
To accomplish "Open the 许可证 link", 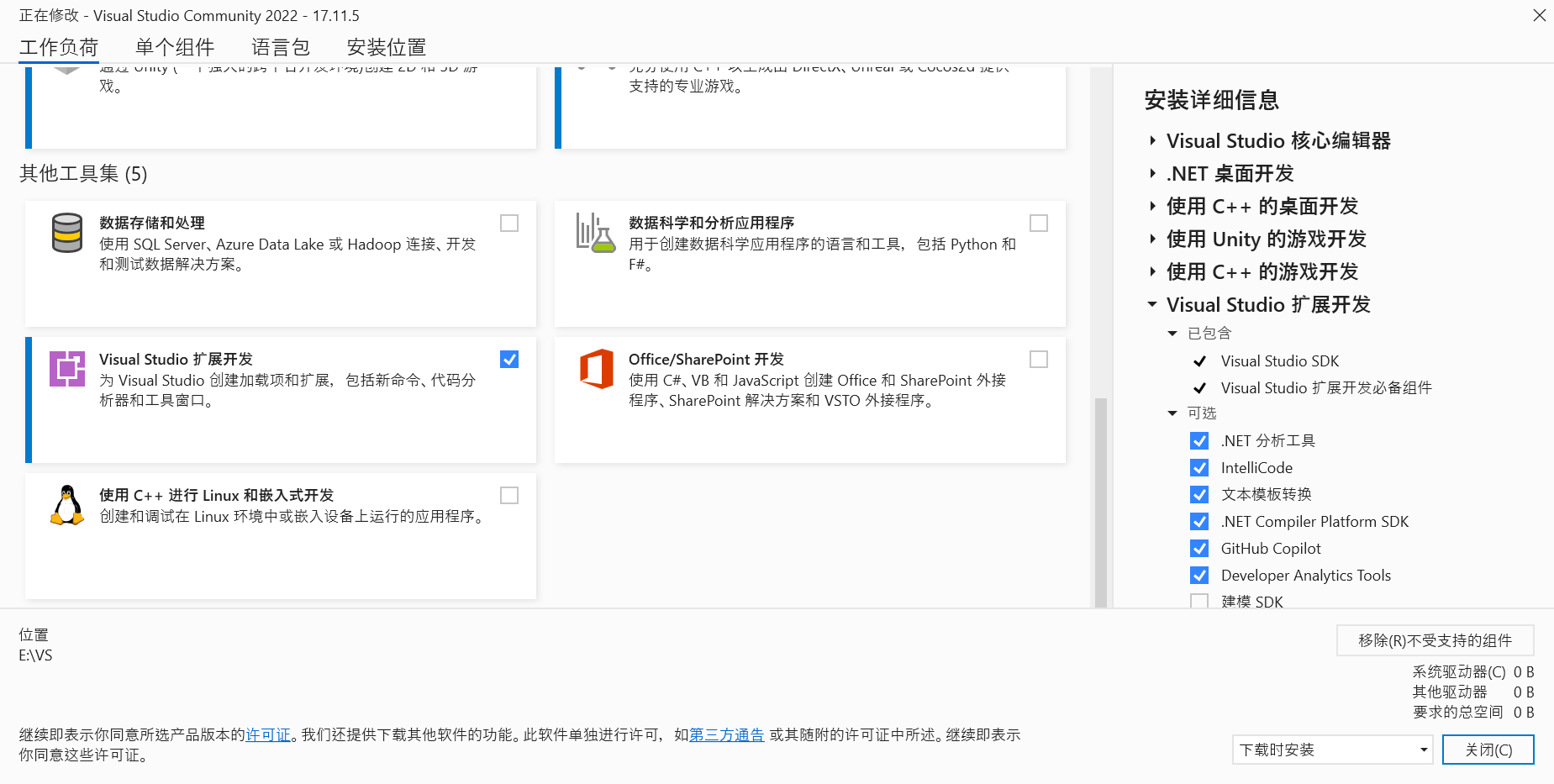I will (x=268, y=734).
